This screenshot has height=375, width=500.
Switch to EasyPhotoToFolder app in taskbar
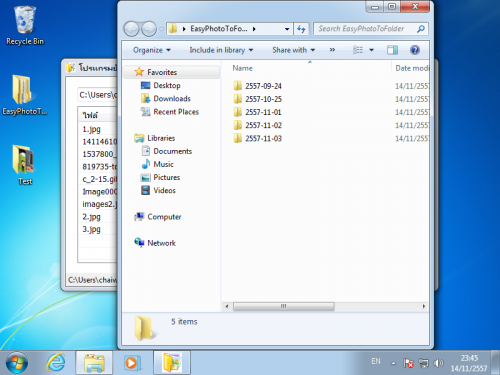[x=172, y=363]
